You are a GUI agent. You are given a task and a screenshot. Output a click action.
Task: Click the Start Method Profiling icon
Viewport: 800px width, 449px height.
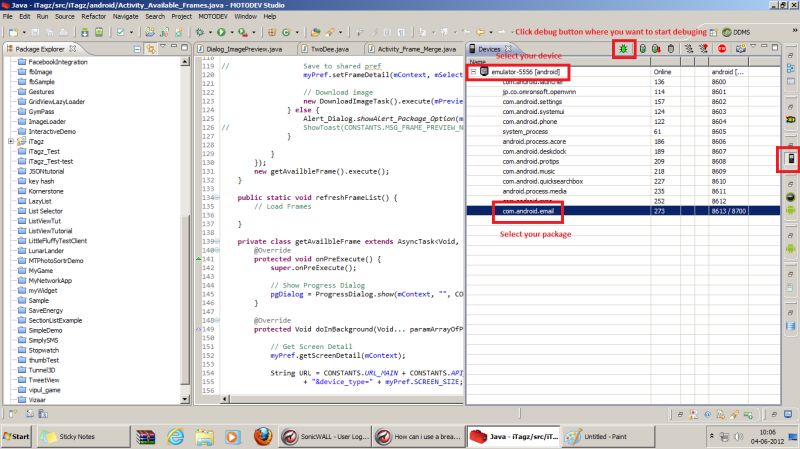point(704,48)
